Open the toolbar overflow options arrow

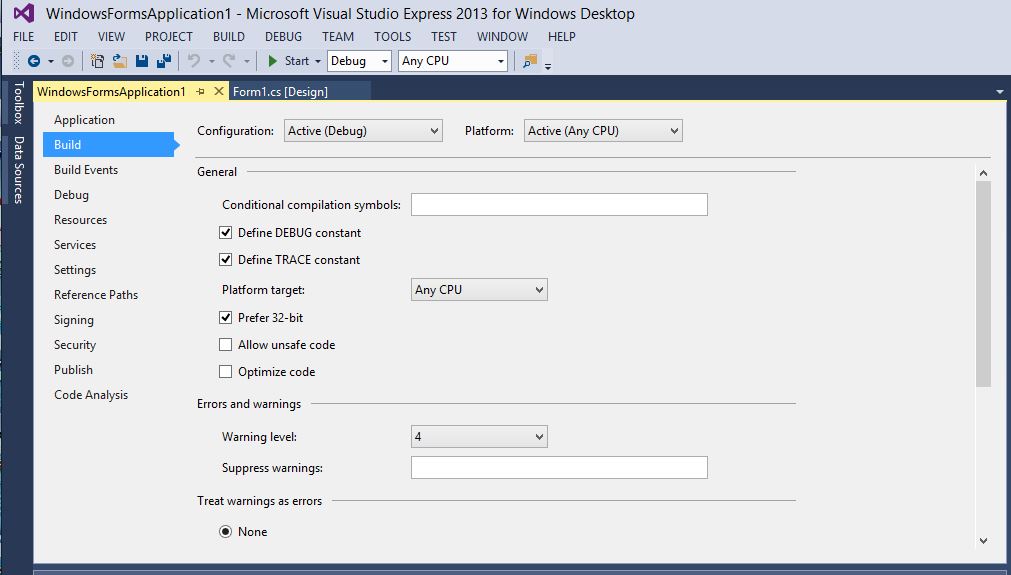[x=548, y=65]
